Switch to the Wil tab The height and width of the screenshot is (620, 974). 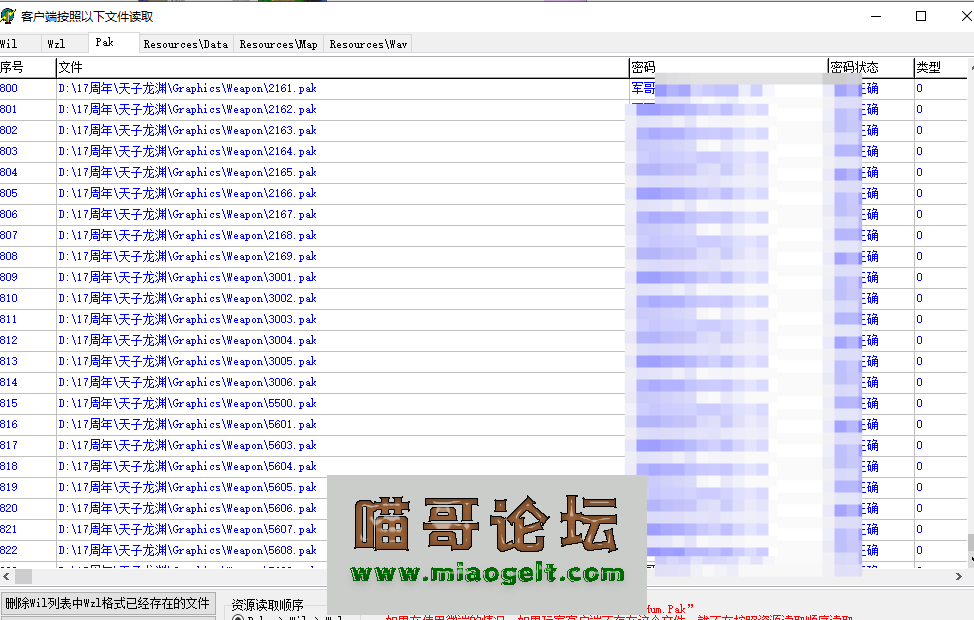tap(14, 43)
